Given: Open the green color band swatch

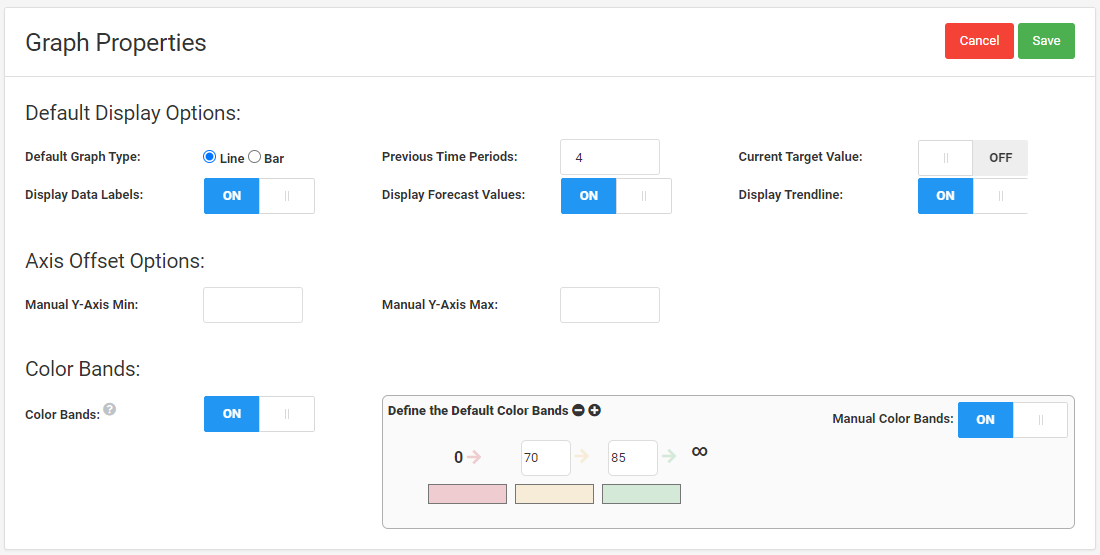Looking at the screenshot, I should pyautogui.click(x=641, y=494).
